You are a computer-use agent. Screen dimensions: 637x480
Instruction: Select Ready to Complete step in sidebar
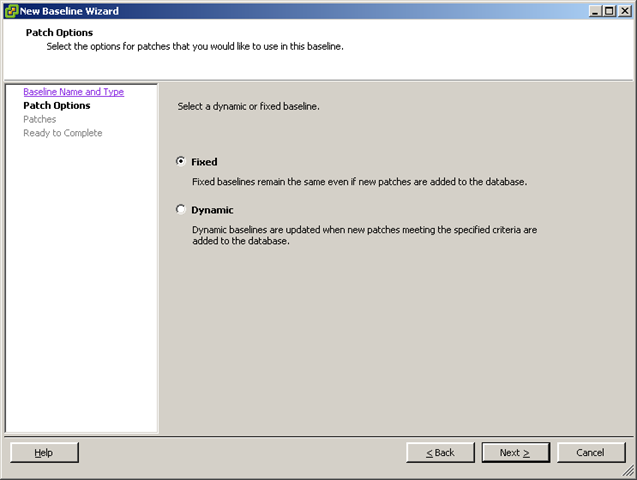(62, 133)
